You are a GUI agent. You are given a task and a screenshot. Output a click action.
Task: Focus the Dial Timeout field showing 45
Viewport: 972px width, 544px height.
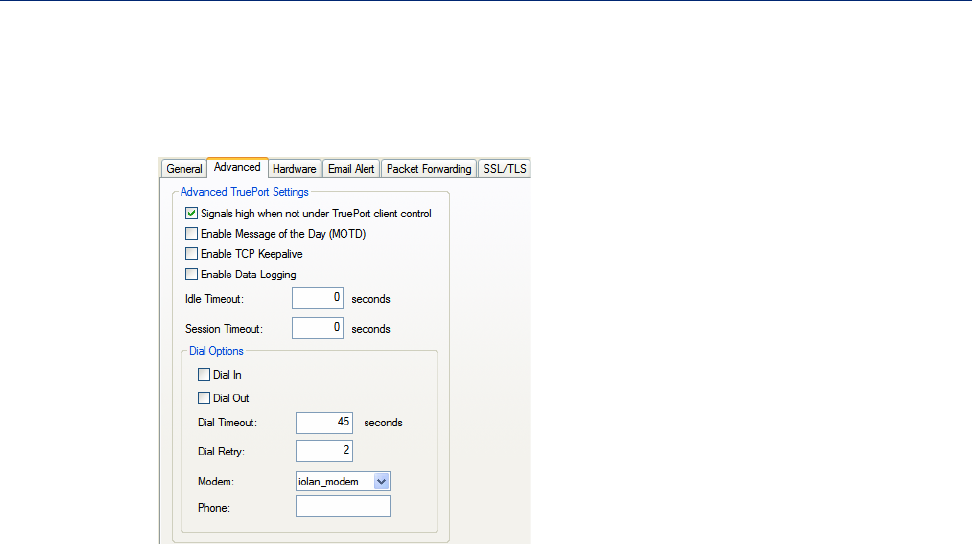[324, 423]
